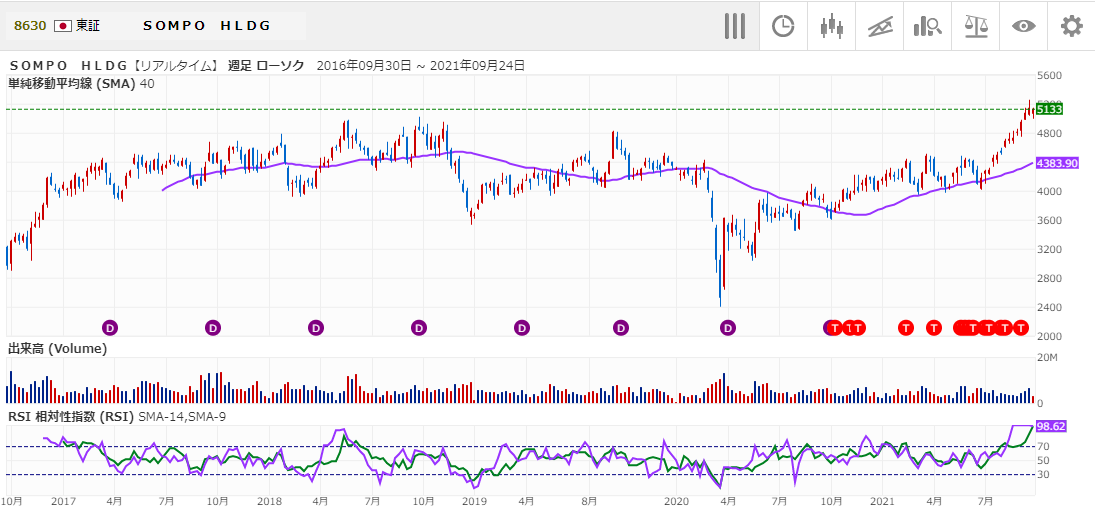1095x523 pixels.
Task: Open the candlestick chart type icon
Action: pos(831,26)
